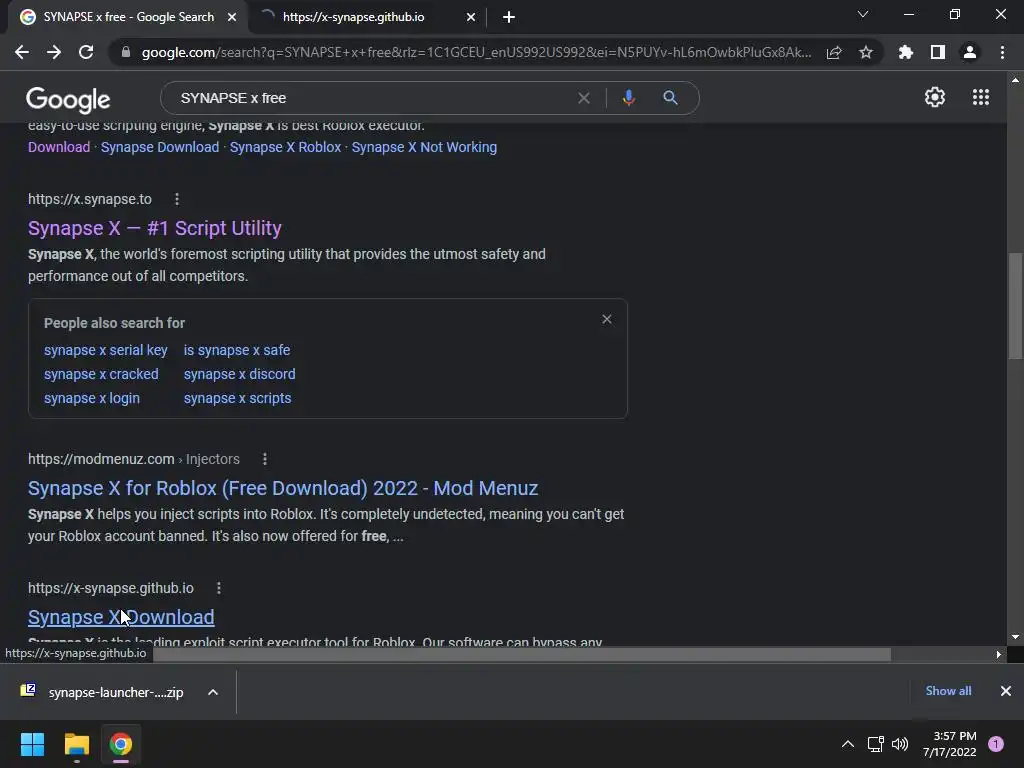The height and width of the screenshot is (768, 1024).
Task: Open the Extensions puzzle icon
Action: click(906, 52)
